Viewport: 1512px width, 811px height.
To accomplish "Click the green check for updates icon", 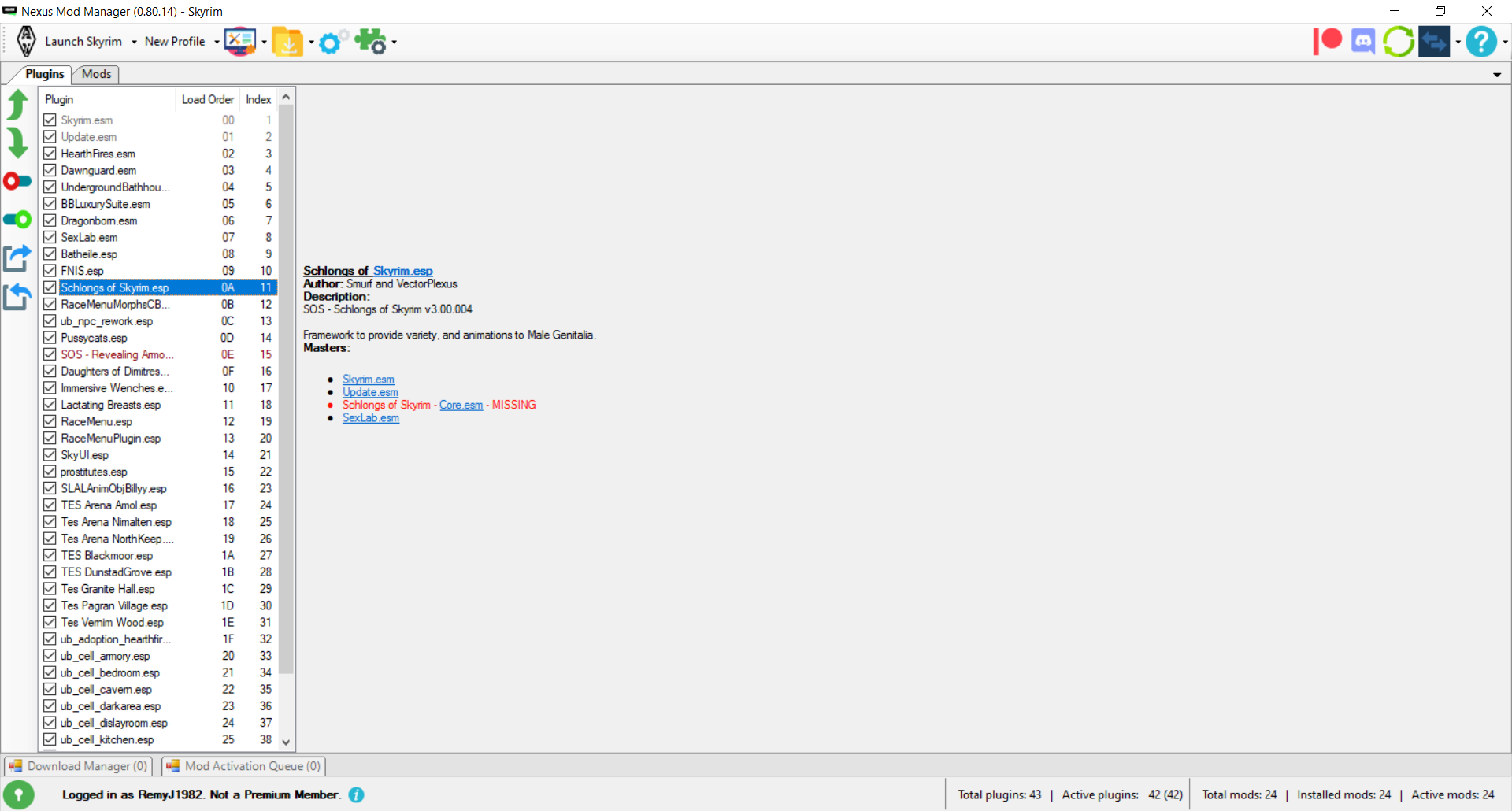I will 1399,42.
